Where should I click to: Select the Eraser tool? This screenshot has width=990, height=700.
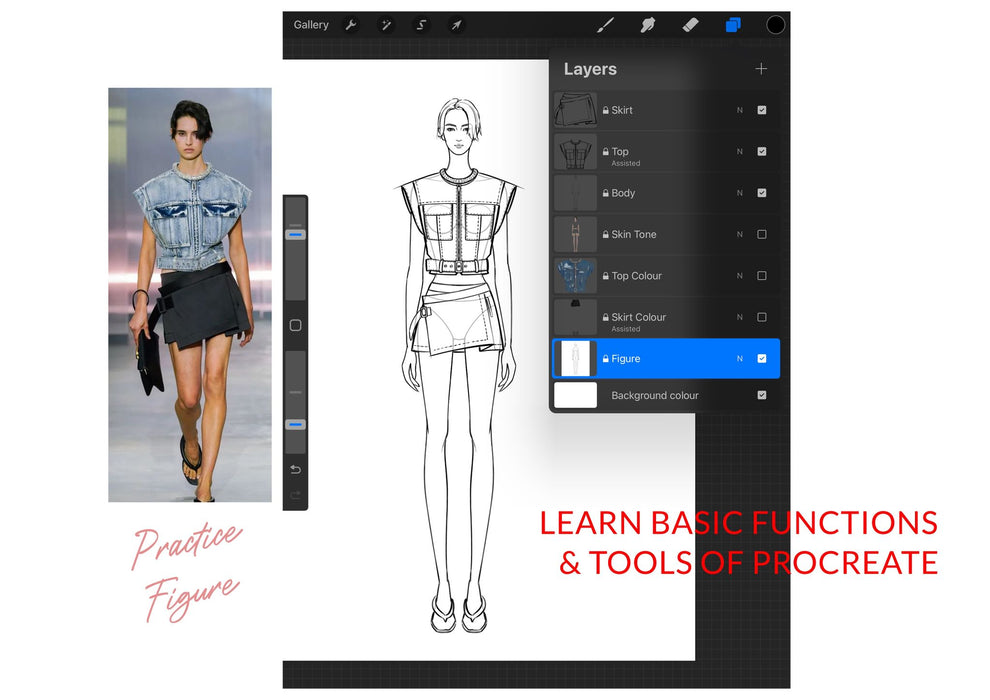(691, 25)
